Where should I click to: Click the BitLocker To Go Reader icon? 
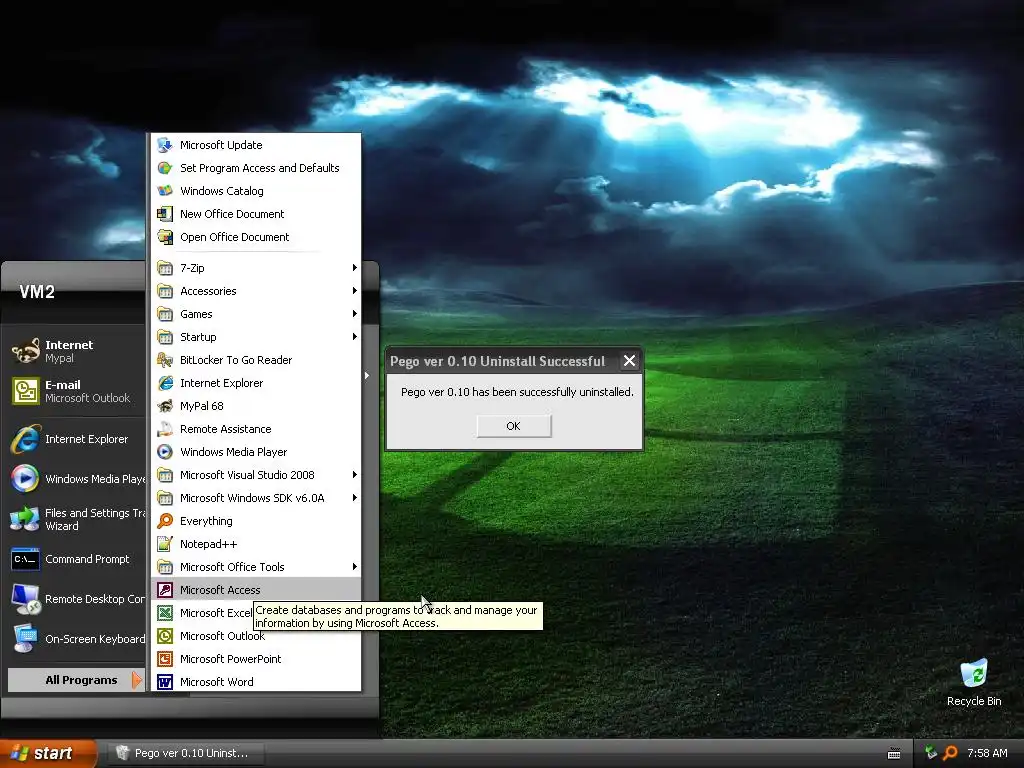(165, 360)
